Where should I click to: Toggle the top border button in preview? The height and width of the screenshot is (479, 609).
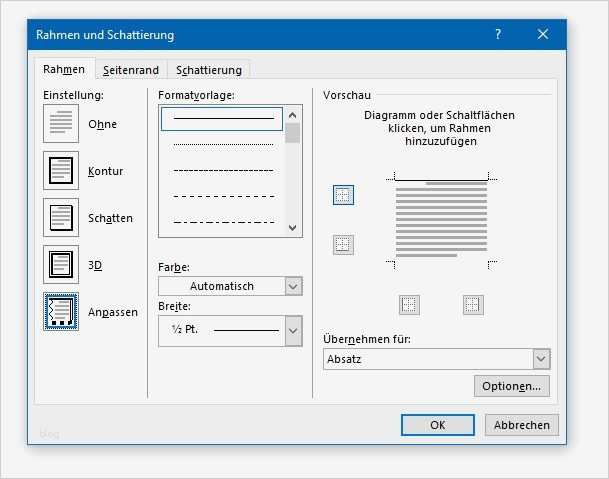pos(343,195)
